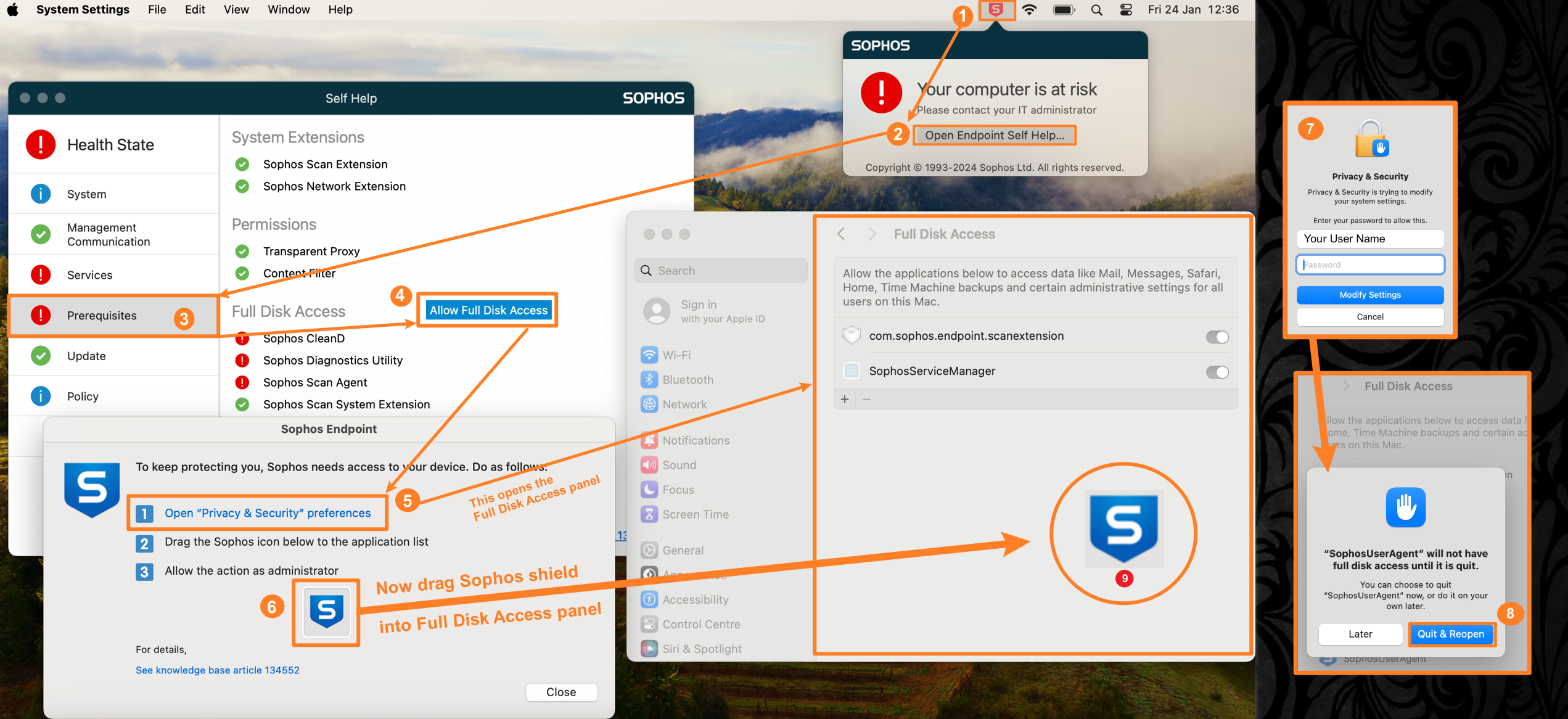Open the View menu
Screen dimensions: 1568x719
pos(236,9)
